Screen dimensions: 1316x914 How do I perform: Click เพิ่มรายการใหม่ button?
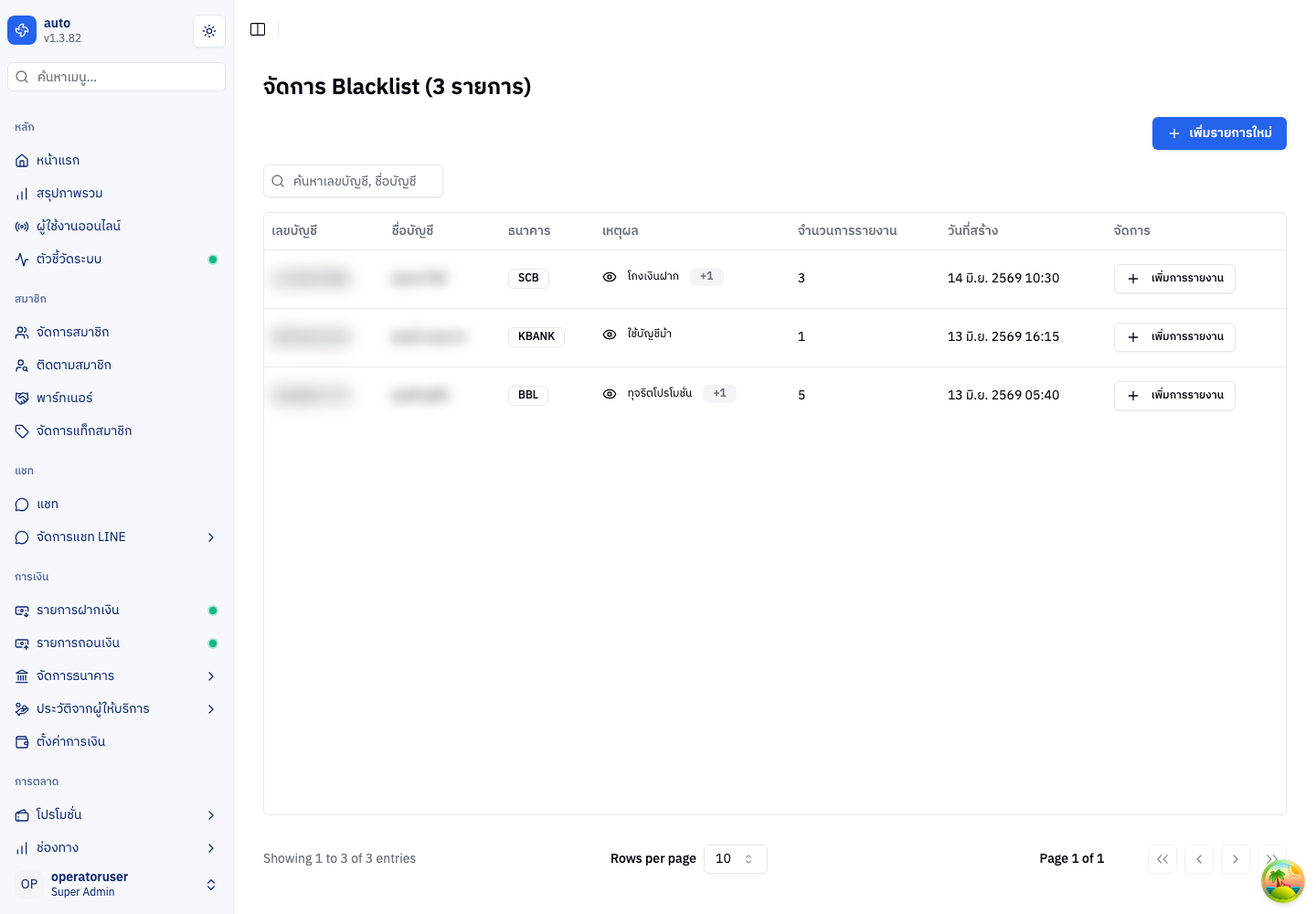tap(1219, 133)
